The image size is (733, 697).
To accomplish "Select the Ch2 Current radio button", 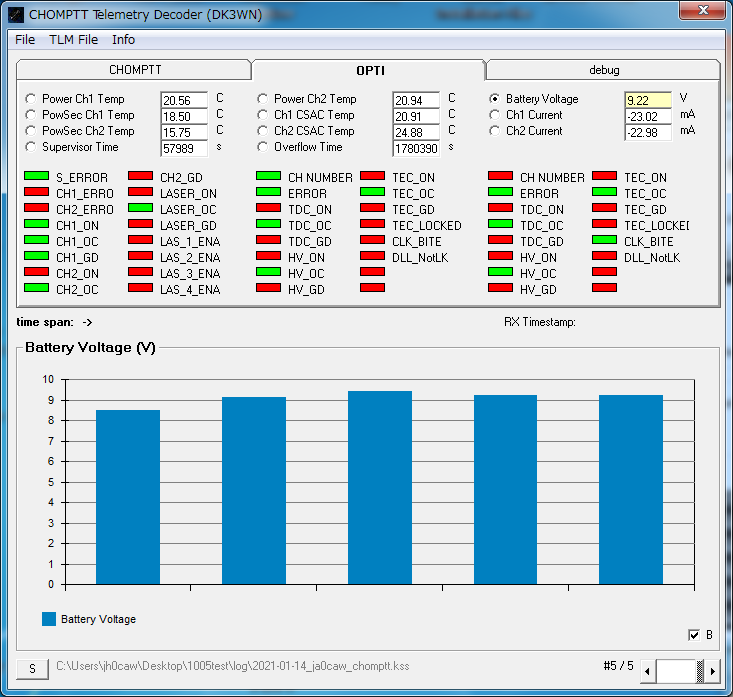I will click(x=495, y=130).
